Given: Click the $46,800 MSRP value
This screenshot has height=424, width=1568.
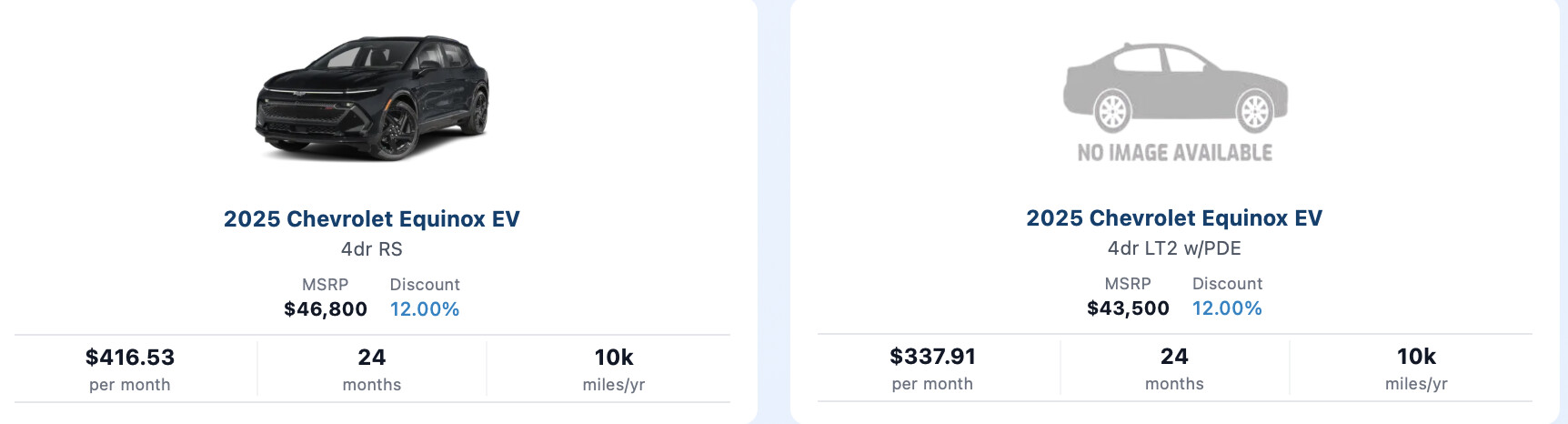Looking at the screenshot, I should point(326,309).
